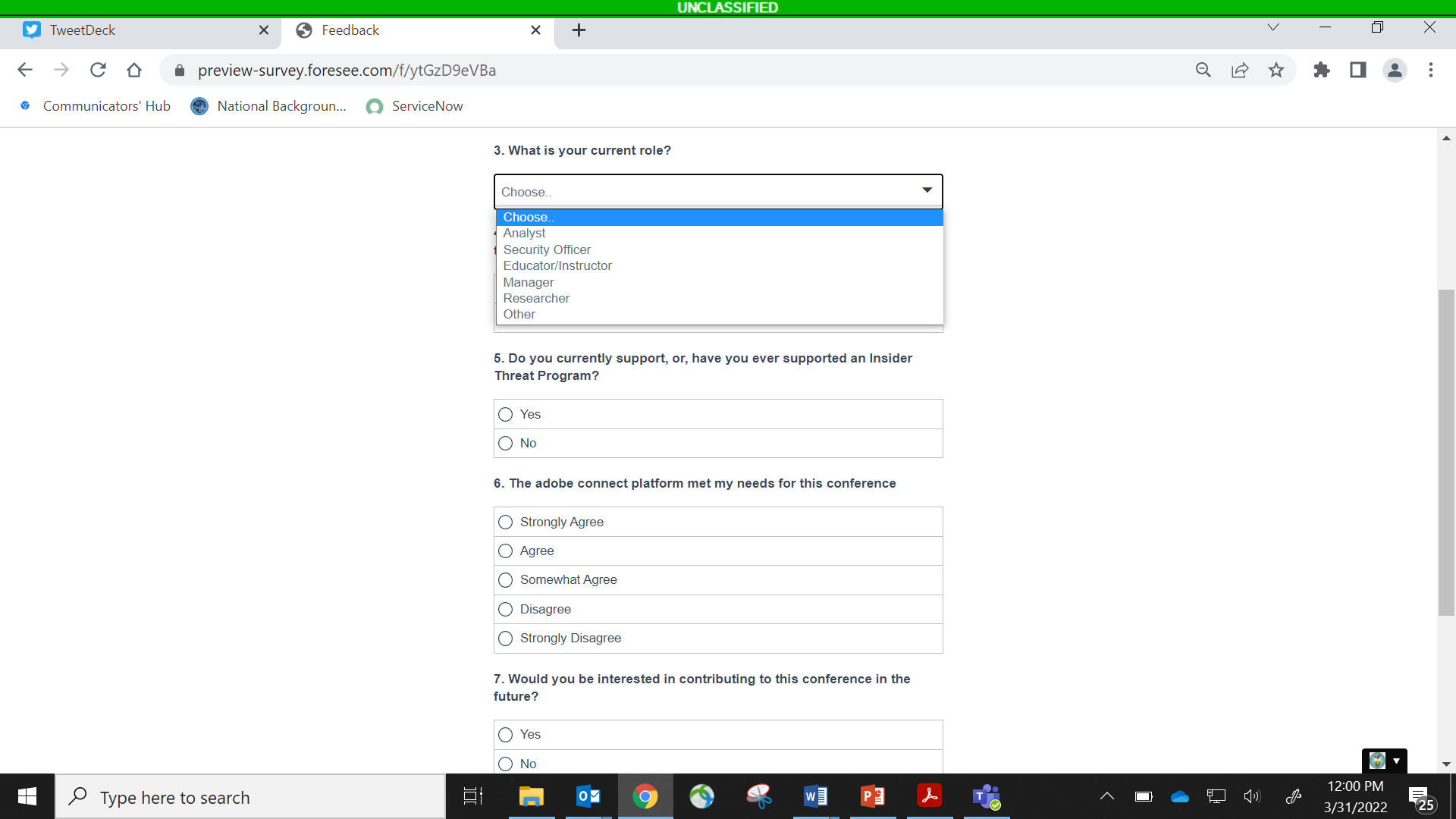Open the Communicators' Hub bookmark
1456x819 pixels.
point(106,106)
